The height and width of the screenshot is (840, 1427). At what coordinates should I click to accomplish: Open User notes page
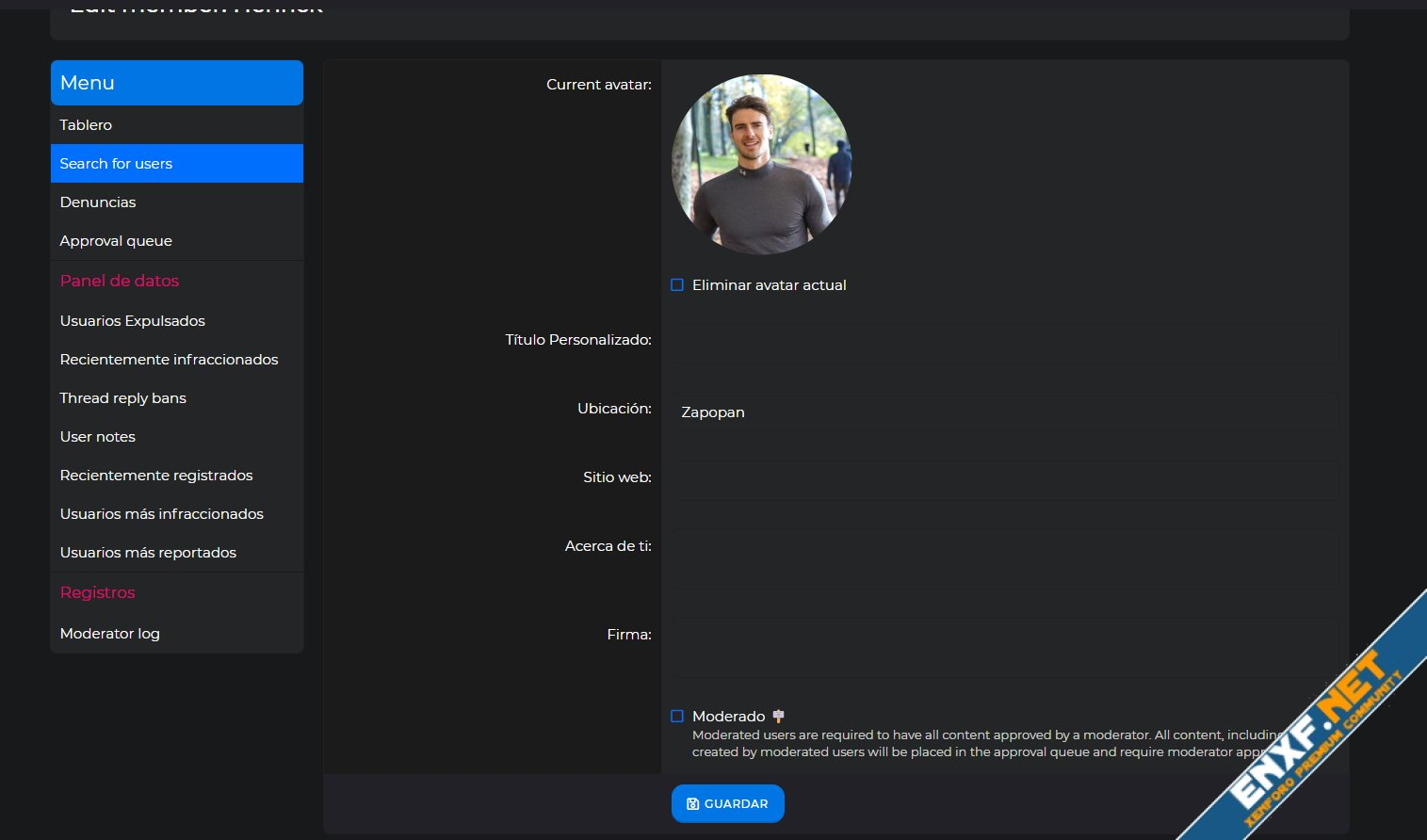click(x=177, y=436)
